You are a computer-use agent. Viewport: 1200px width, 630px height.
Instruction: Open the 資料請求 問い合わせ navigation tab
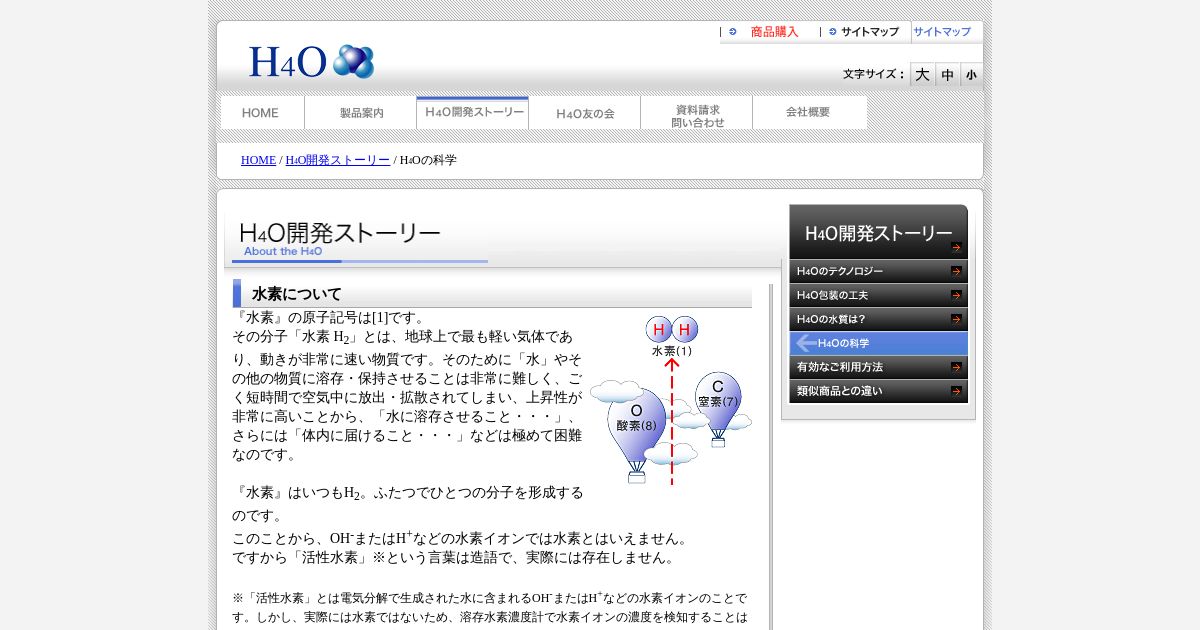point(697,113)
